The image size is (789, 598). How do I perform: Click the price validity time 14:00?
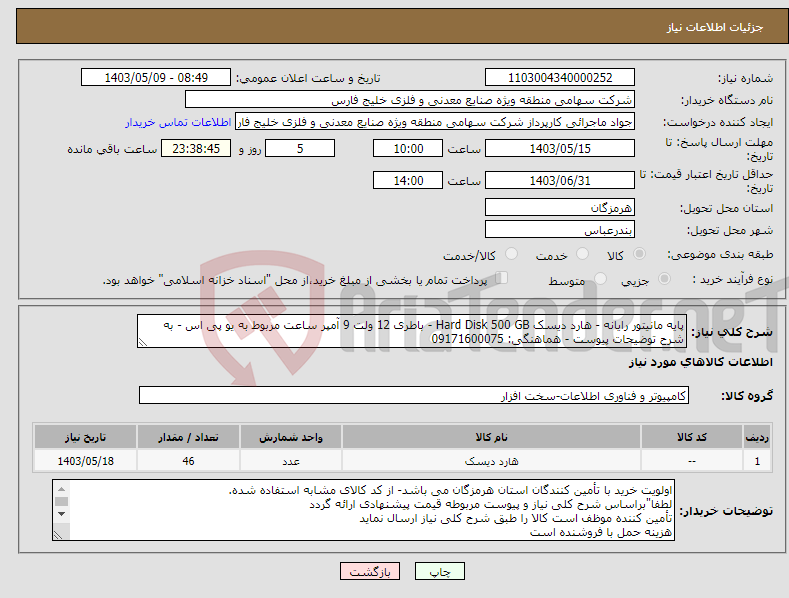[x=408, y=180]
